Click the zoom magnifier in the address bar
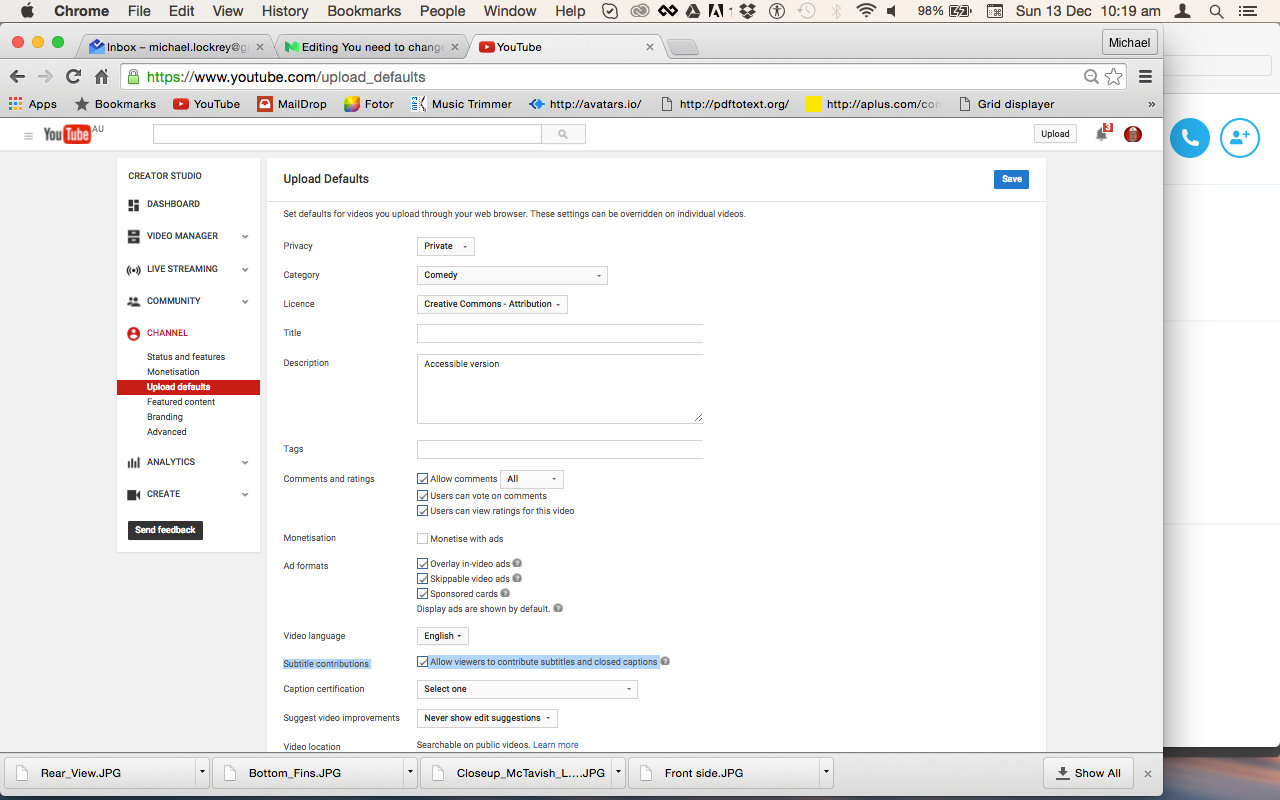Image resolution: width=1280 pixels, height=800 pixels. tap(1092, 77)
